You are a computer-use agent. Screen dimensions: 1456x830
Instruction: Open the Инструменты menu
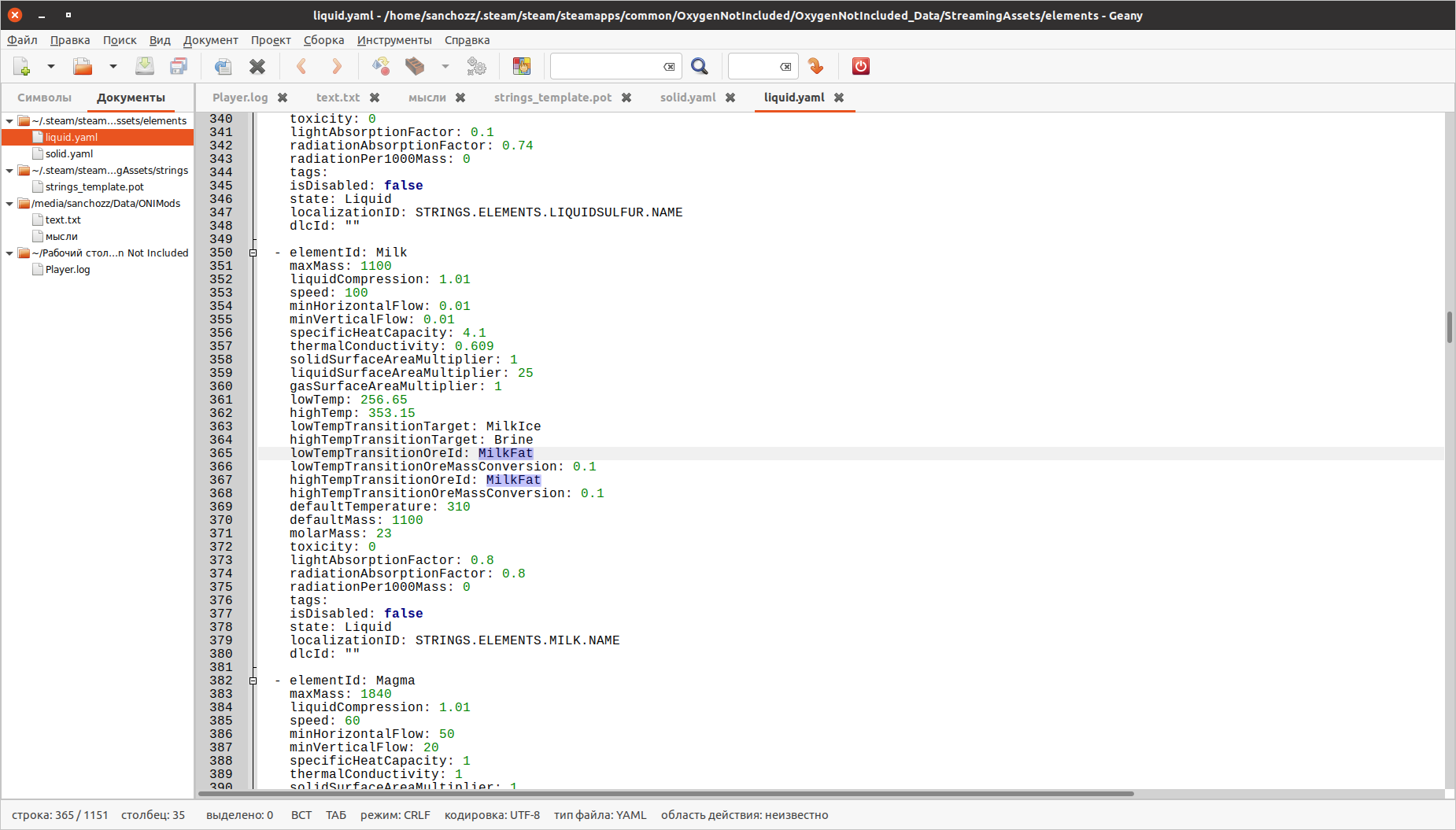pyautogui.click(x=394, y=40)
